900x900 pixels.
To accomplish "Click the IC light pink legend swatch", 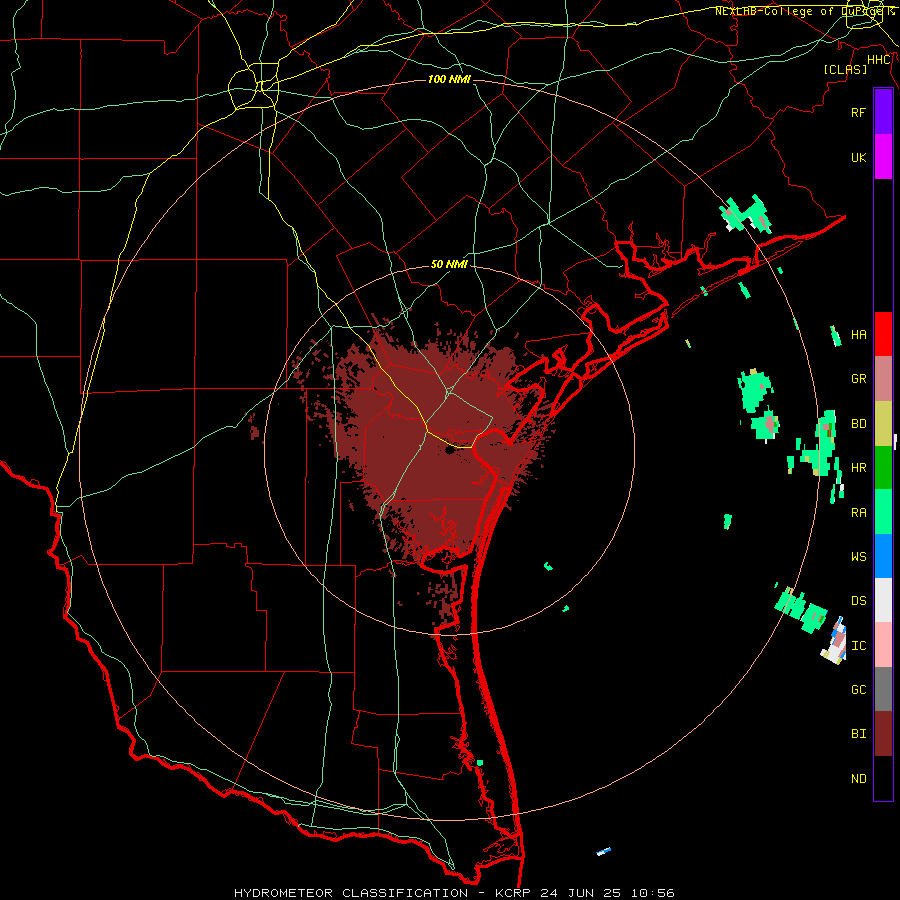I will point(883,645).
